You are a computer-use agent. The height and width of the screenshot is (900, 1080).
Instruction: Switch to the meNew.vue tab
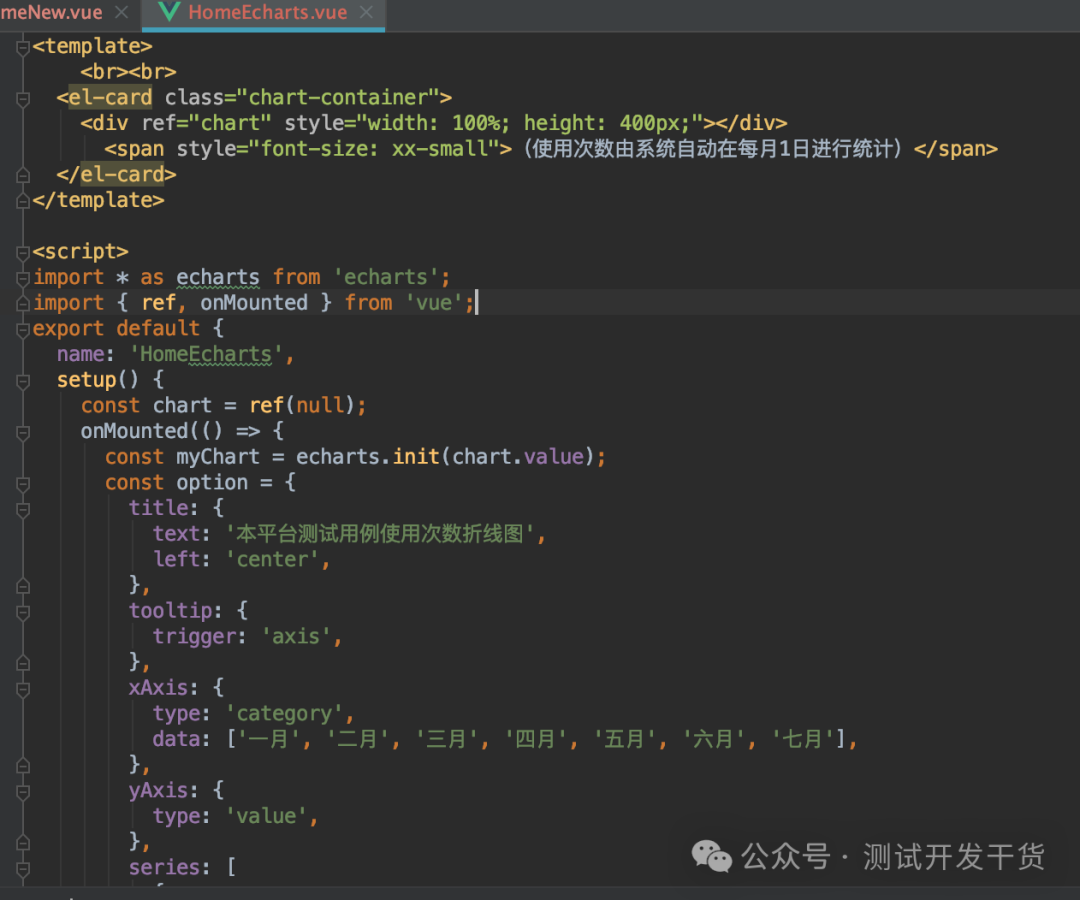click(x=50, y=13)
